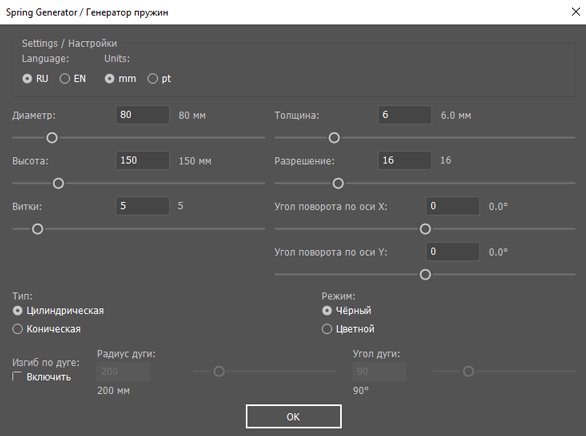Image resolution: width=586 pixels, height=436 pixels.
Task: Click the Диаметр slider handle
Action: 52,137
